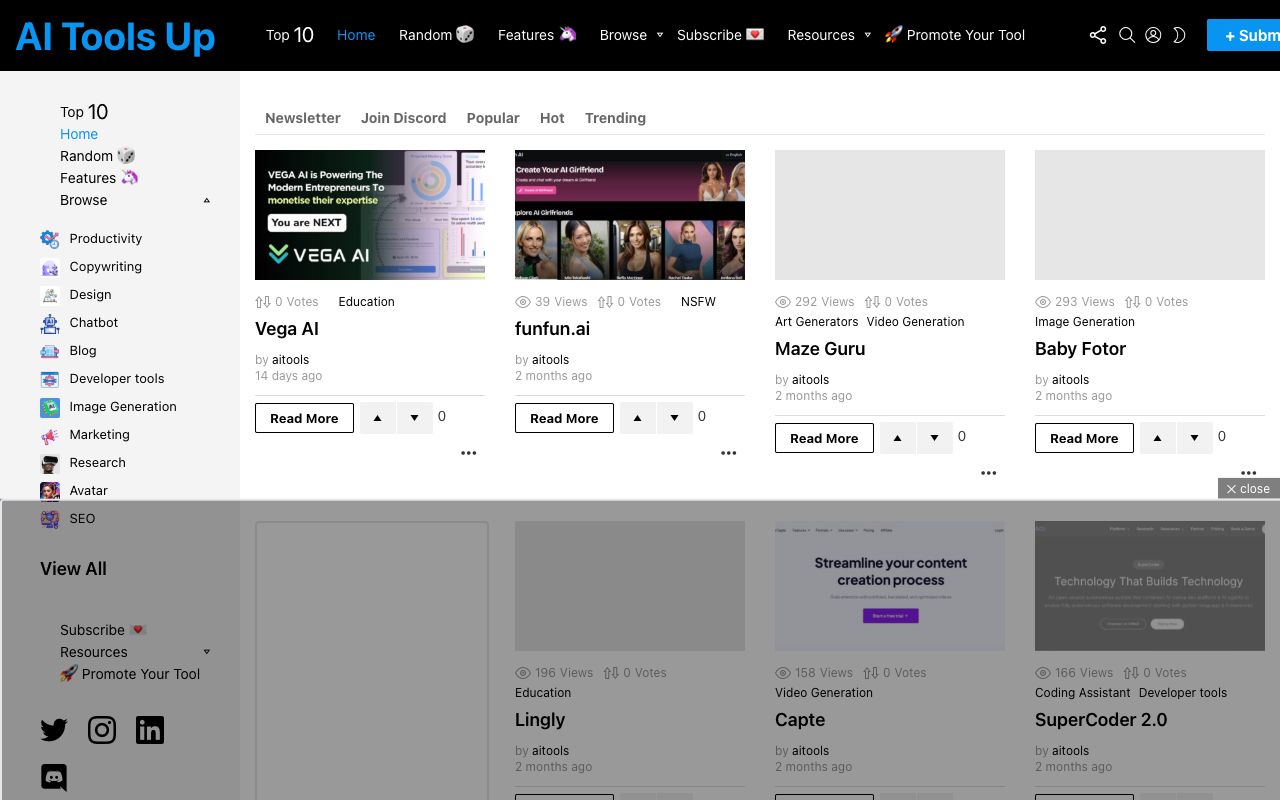The image size is (1280, 800).
Task: Expand Resources arrow in sidebar
Action: (x=207, y=652)
